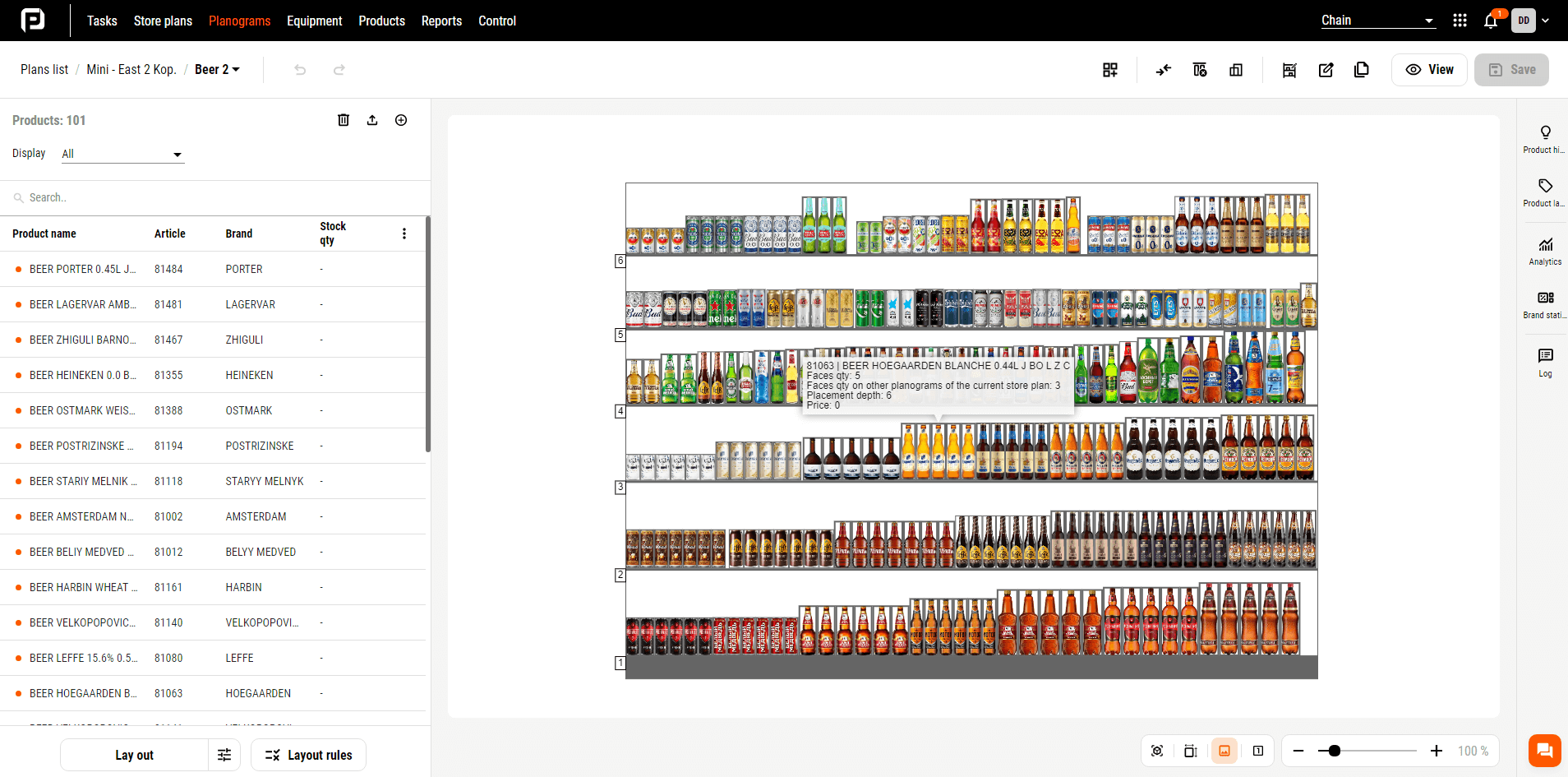Viewport: 1568px width, 777px height.
Task: Expand the Chain selector dropdown
Action: coord(1377,21)
